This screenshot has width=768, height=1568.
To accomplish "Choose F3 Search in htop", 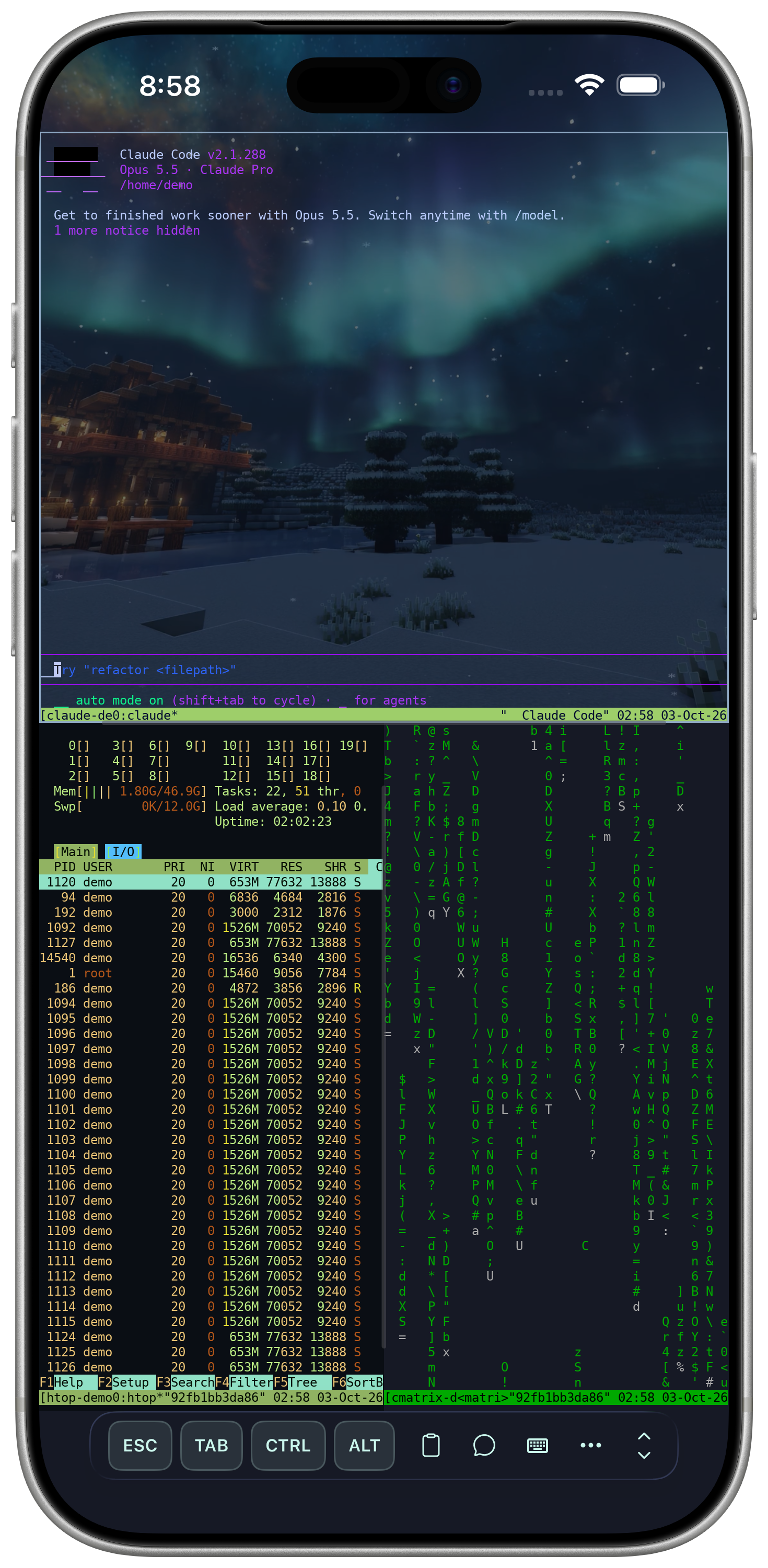I will 185,1382.
